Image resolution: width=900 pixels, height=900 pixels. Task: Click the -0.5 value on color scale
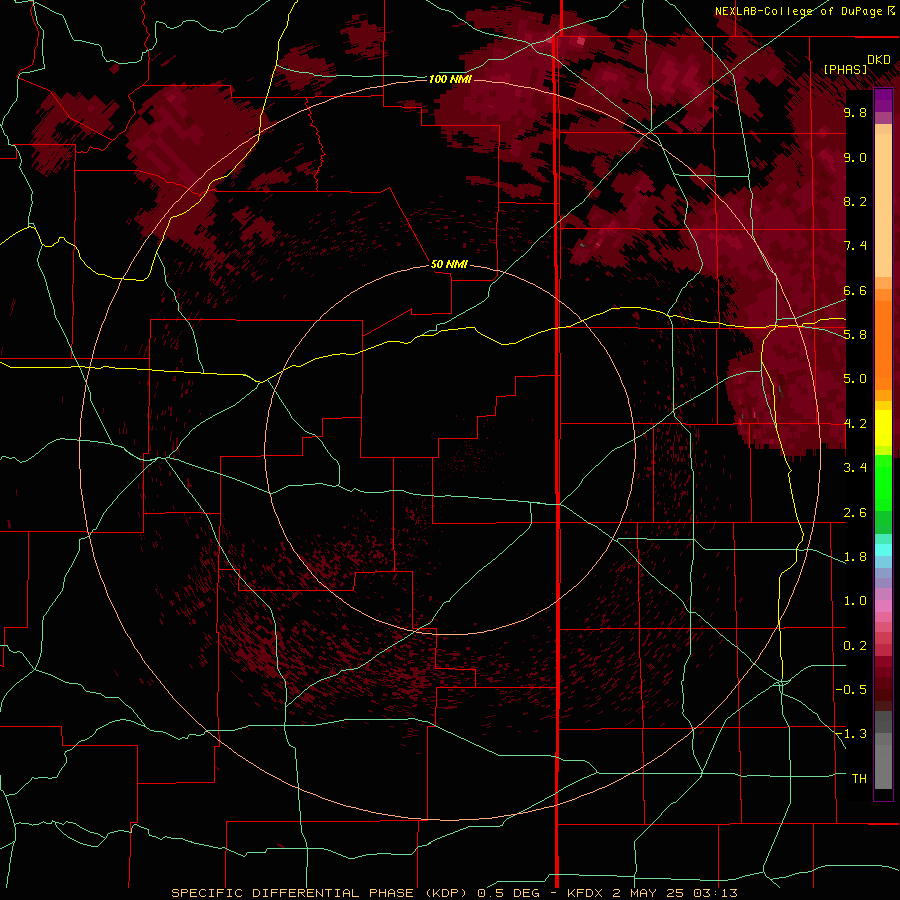(x=852, y=690)
